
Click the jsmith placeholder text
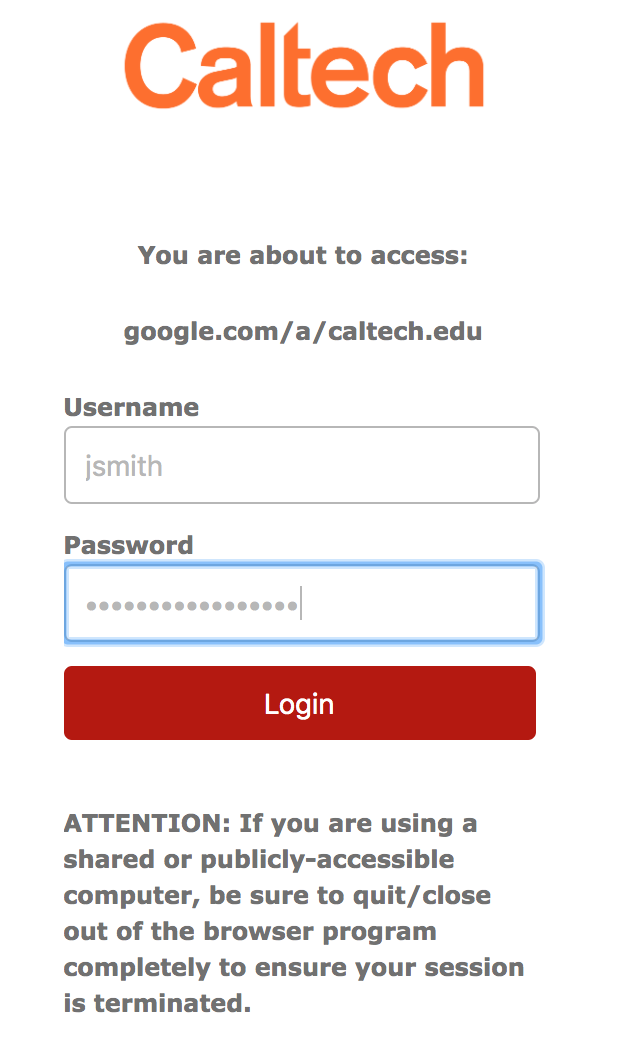(x=124, y=466)
